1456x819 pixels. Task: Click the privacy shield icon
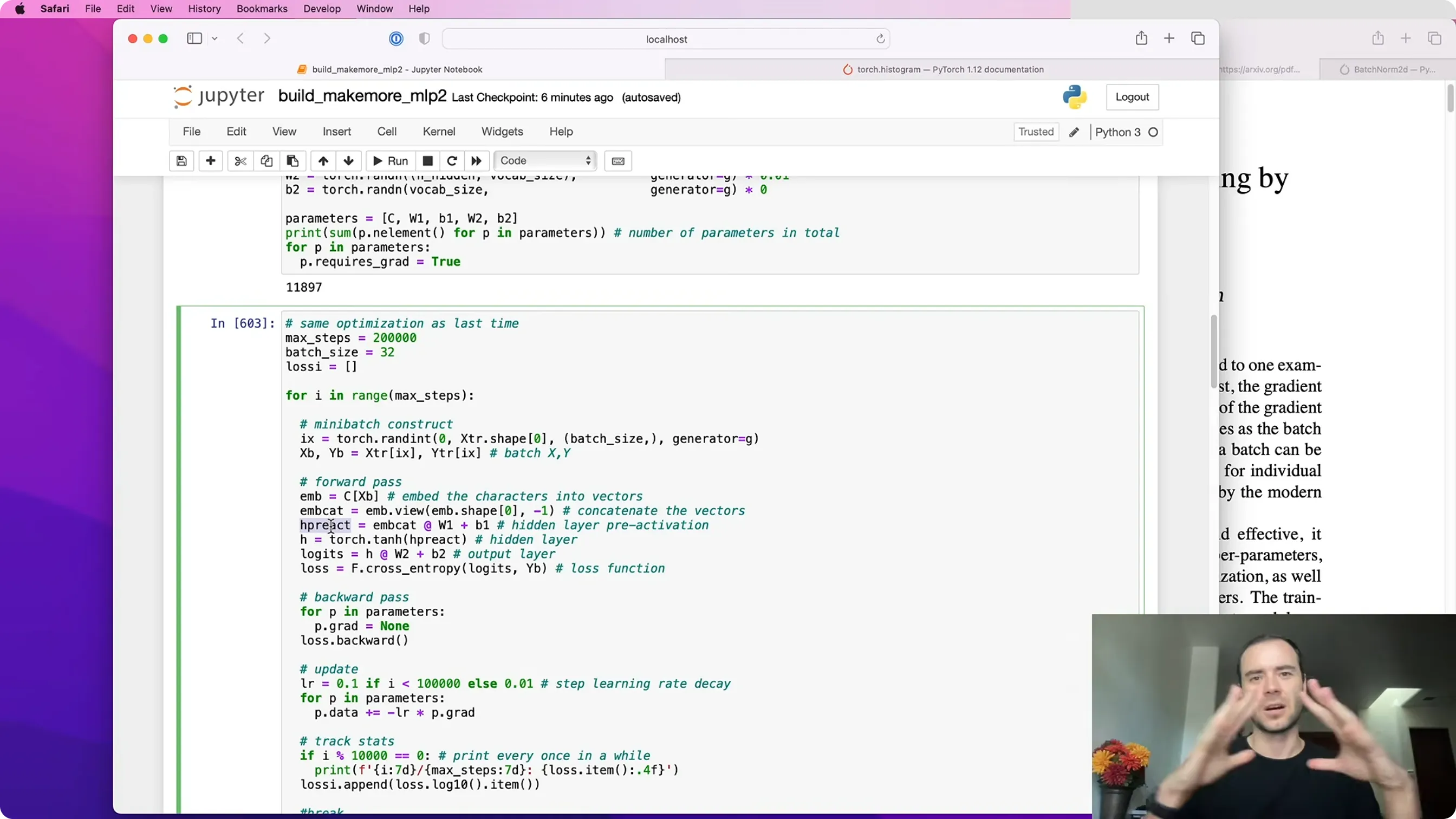(425, 38)
